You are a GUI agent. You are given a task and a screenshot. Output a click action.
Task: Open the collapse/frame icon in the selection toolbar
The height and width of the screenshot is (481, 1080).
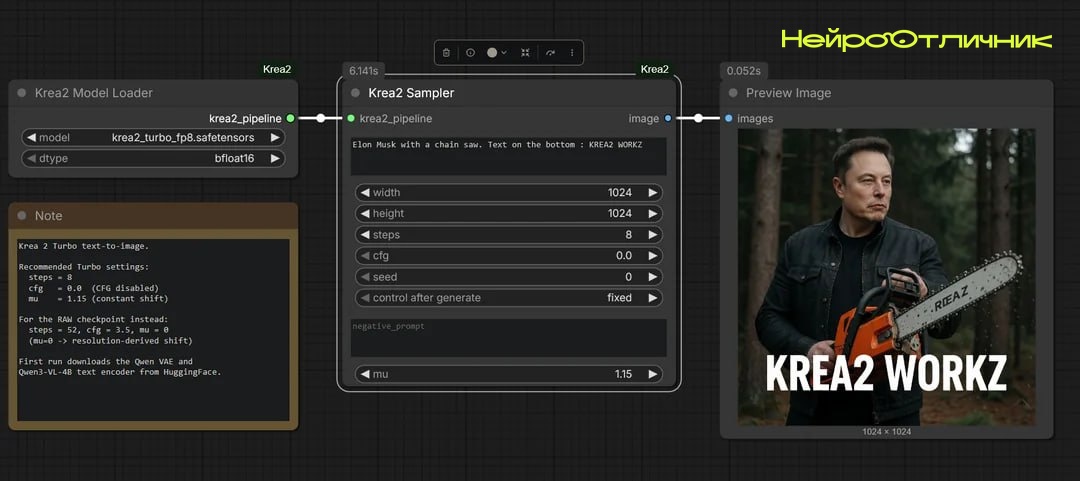coord(526,52)
